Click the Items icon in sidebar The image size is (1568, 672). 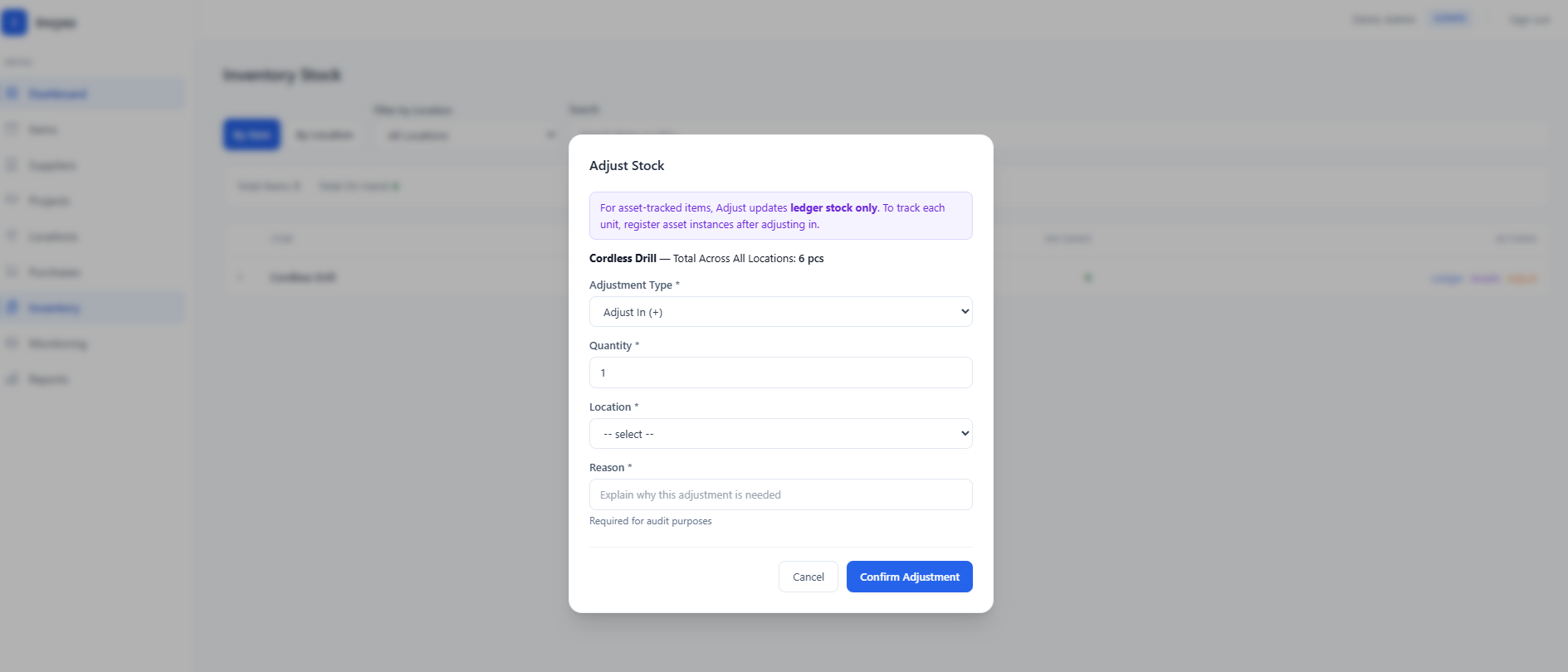(12, 129)
